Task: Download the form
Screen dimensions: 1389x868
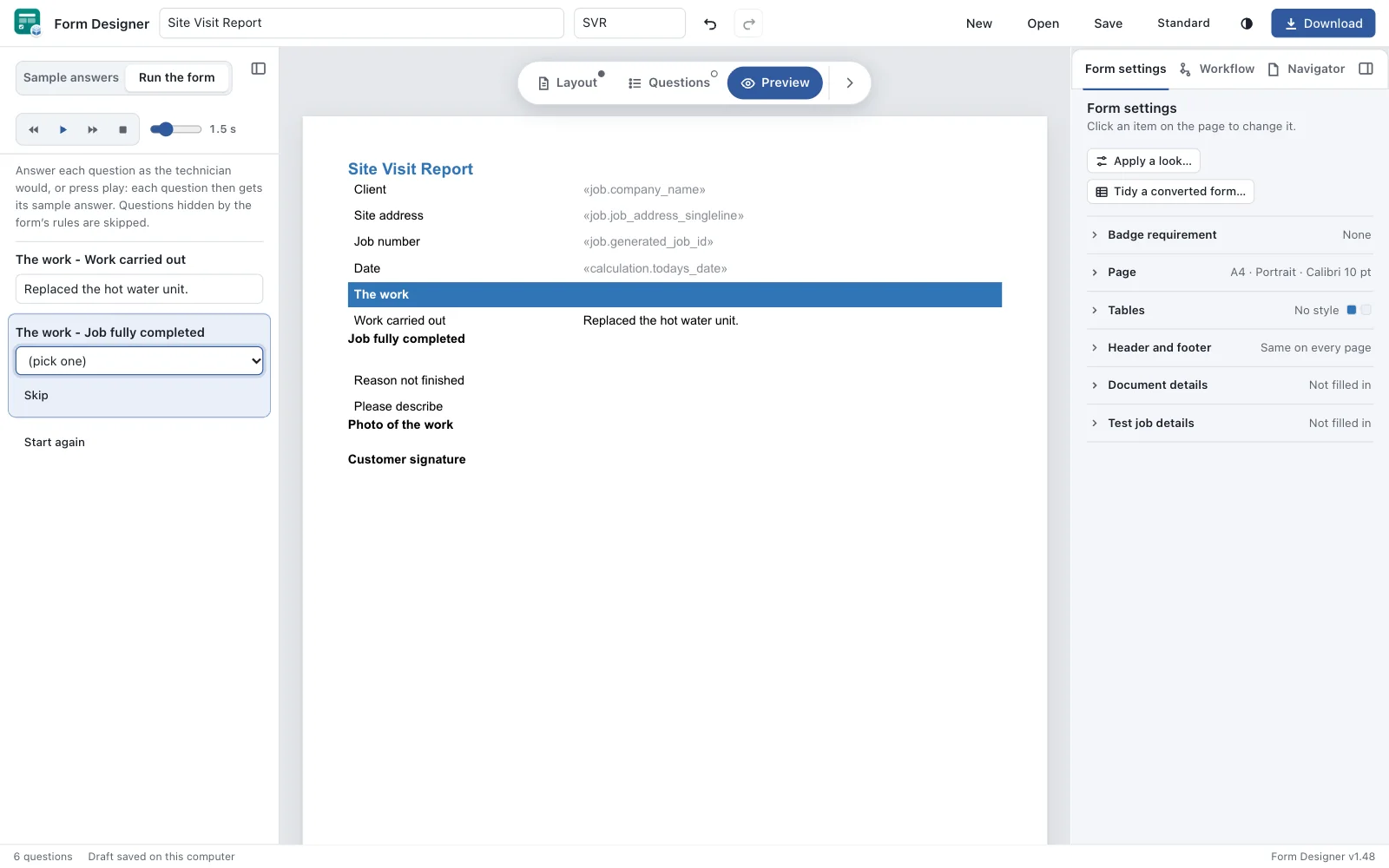Action: (1323, 23)
